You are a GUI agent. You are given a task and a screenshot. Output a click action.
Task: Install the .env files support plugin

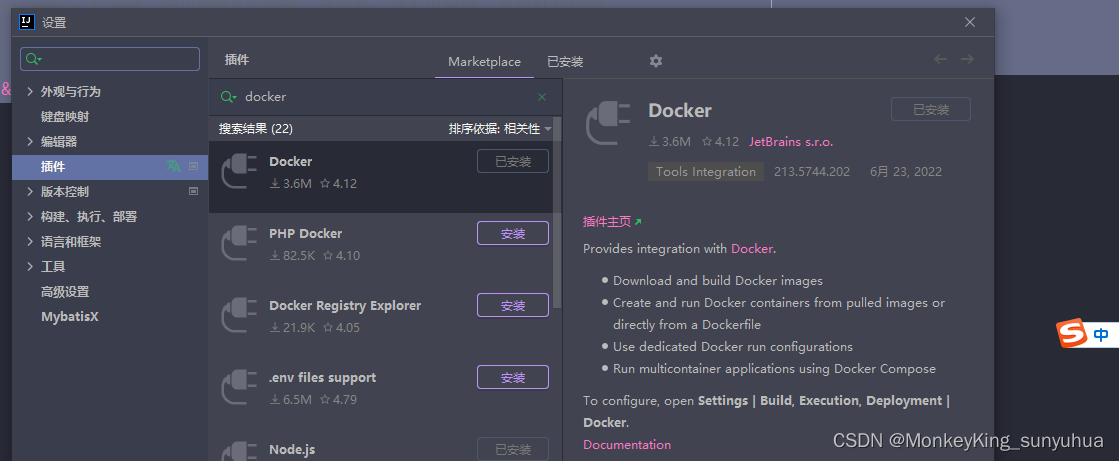[x=512, y=378]
